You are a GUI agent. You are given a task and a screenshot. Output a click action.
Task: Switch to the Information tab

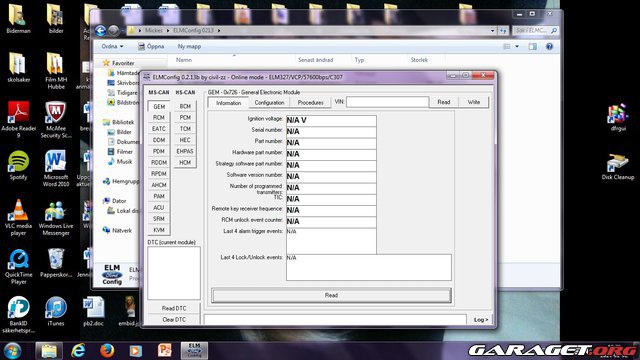click(x=228, y=103)
